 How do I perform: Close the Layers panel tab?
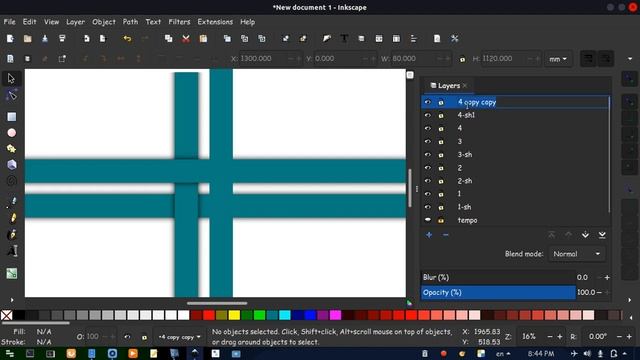(465, 85)
